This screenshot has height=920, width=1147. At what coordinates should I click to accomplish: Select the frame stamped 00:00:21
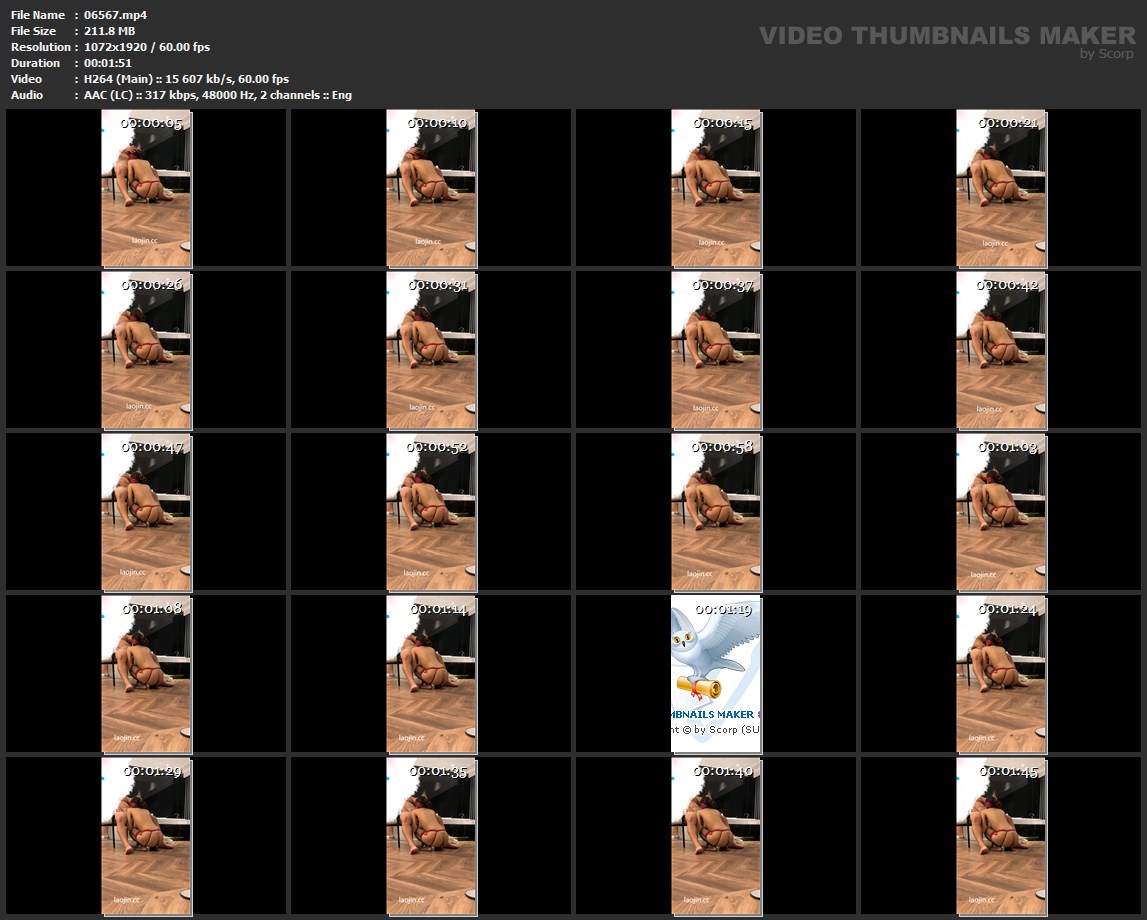[x=1001, y=188]
